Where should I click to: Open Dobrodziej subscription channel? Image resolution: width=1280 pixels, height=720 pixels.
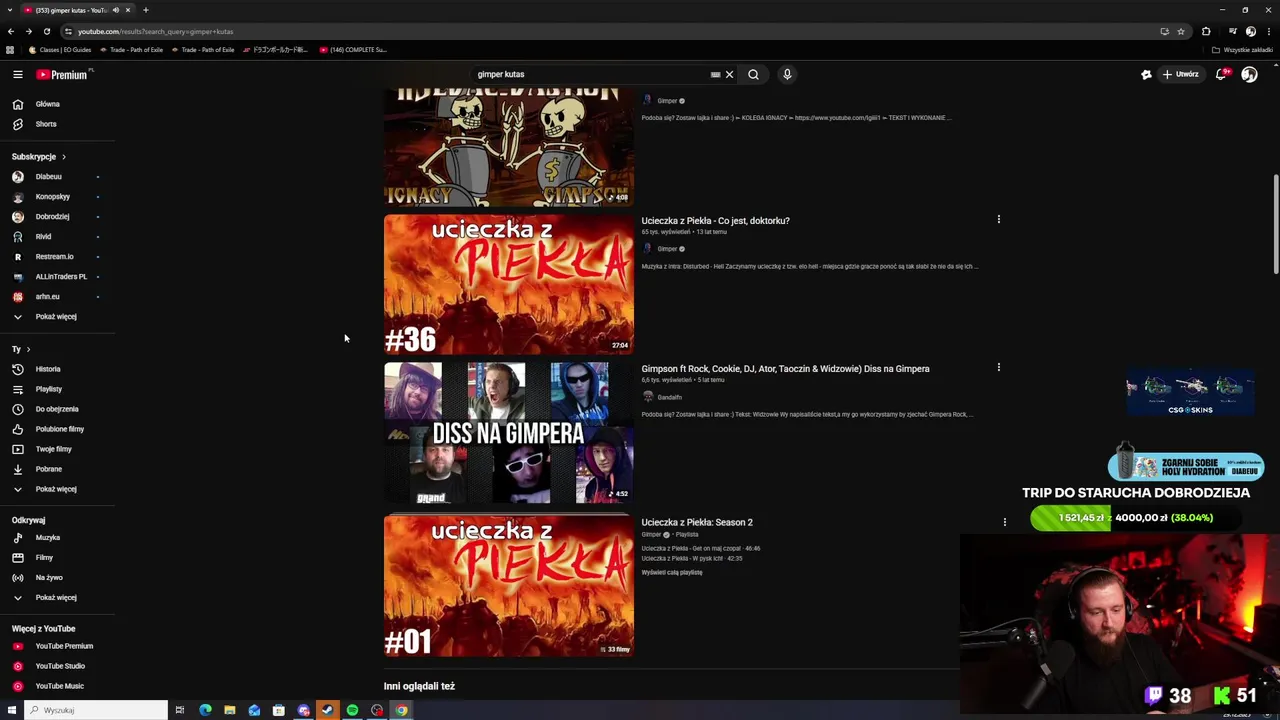[52, 217]
